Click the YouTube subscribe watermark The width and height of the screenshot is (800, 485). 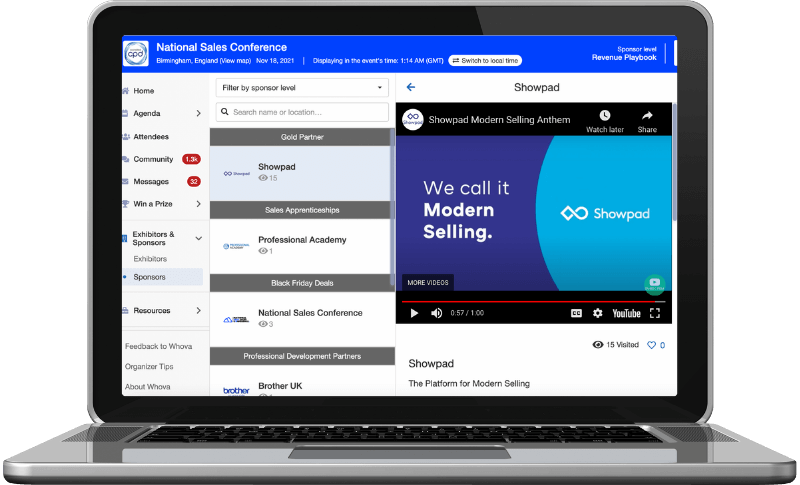[x=655, y=284]
